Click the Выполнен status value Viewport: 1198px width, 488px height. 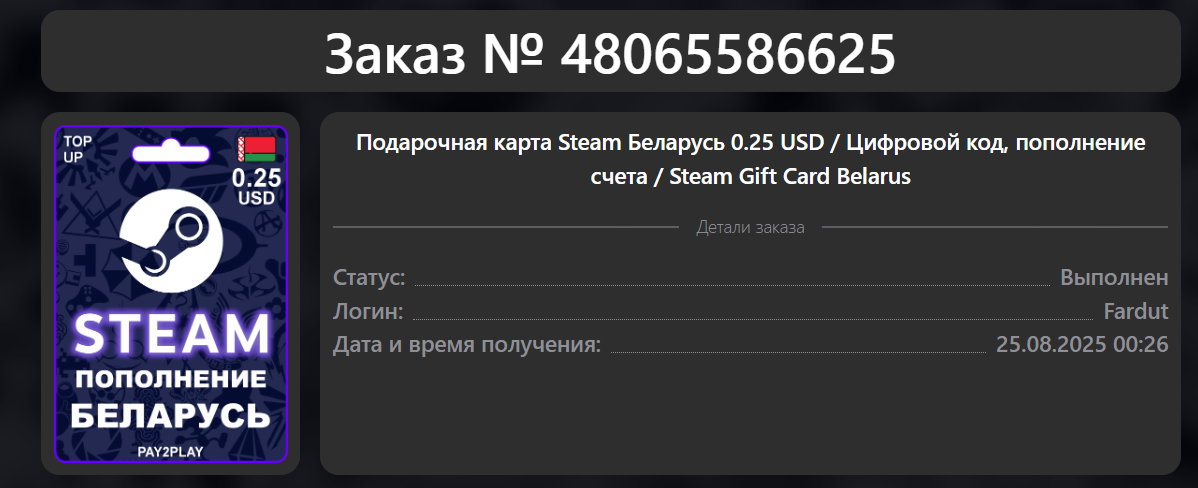1114,277
